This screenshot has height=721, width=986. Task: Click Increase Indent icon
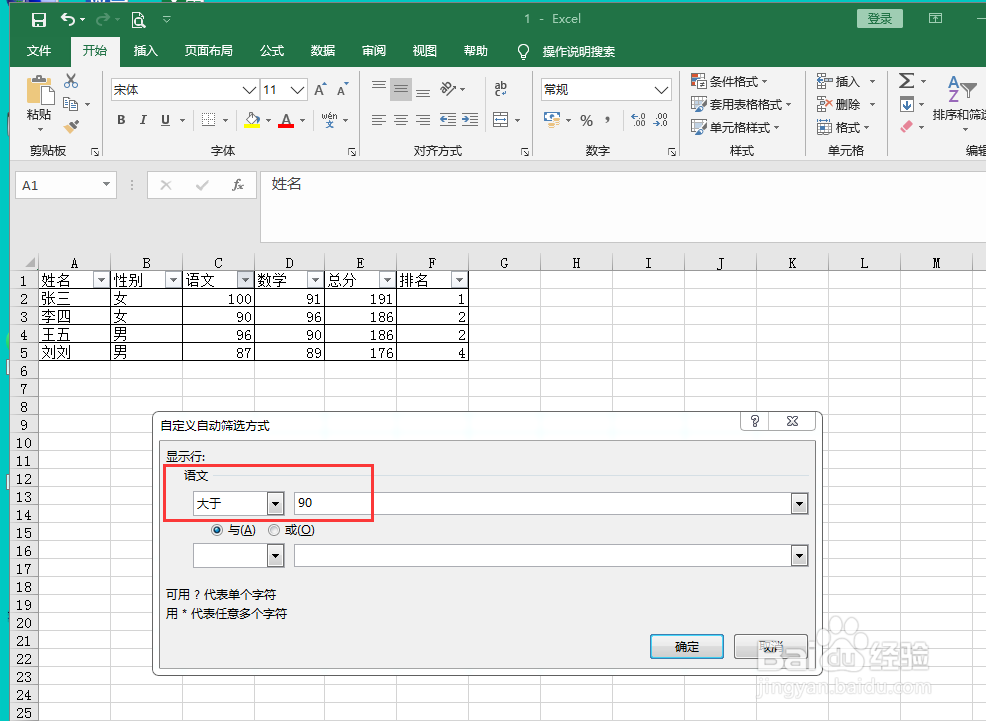click(470, 119)
